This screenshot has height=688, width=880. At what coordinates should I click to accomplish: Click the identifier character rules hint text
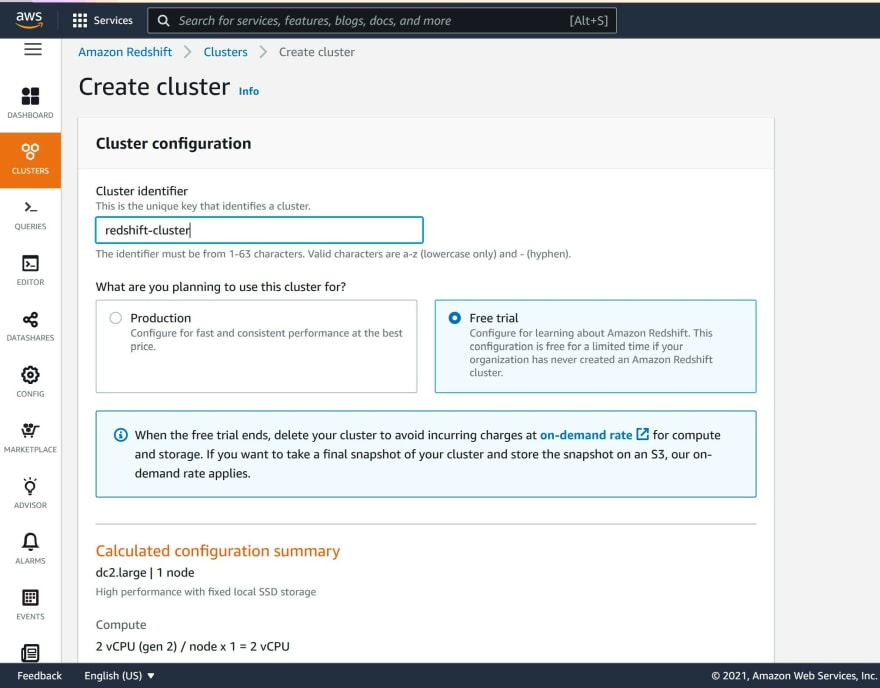tap(333, 254)
